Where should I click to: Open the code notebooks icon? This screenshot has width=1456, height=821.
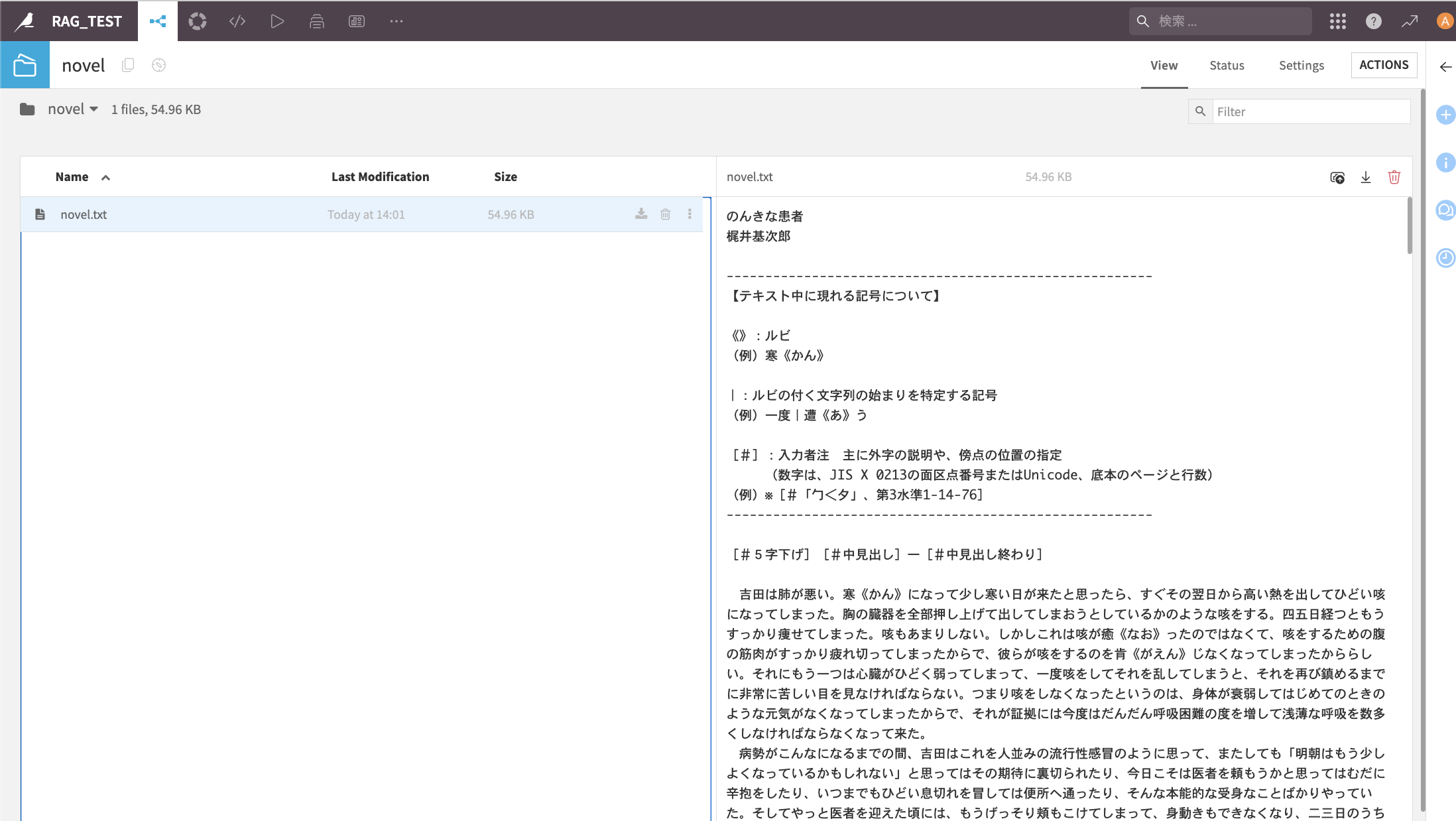tap(237, 21)
